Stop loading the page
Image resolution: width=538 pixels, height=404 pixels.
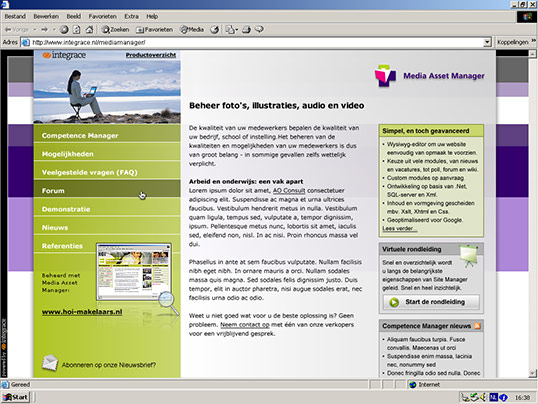[64, 30]
